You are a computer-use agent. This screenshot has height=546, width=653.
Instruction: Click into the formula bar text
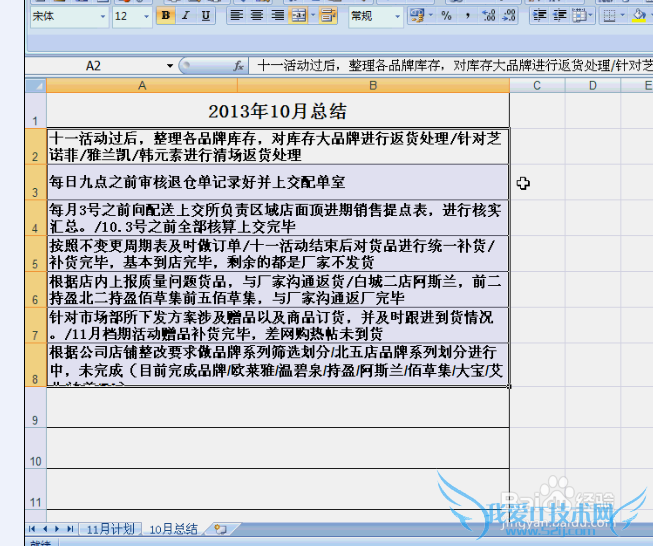(x=451, y=66)
